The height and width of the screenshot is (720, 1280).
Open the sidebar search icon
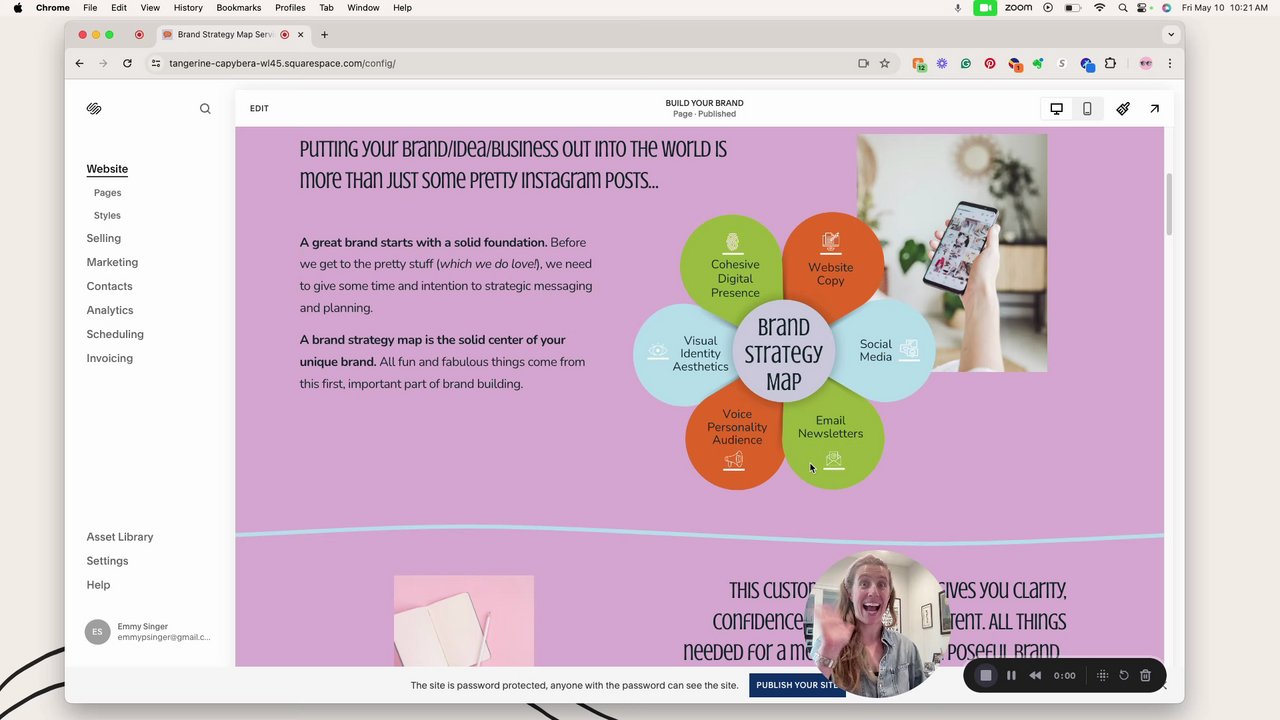(205, 108)
